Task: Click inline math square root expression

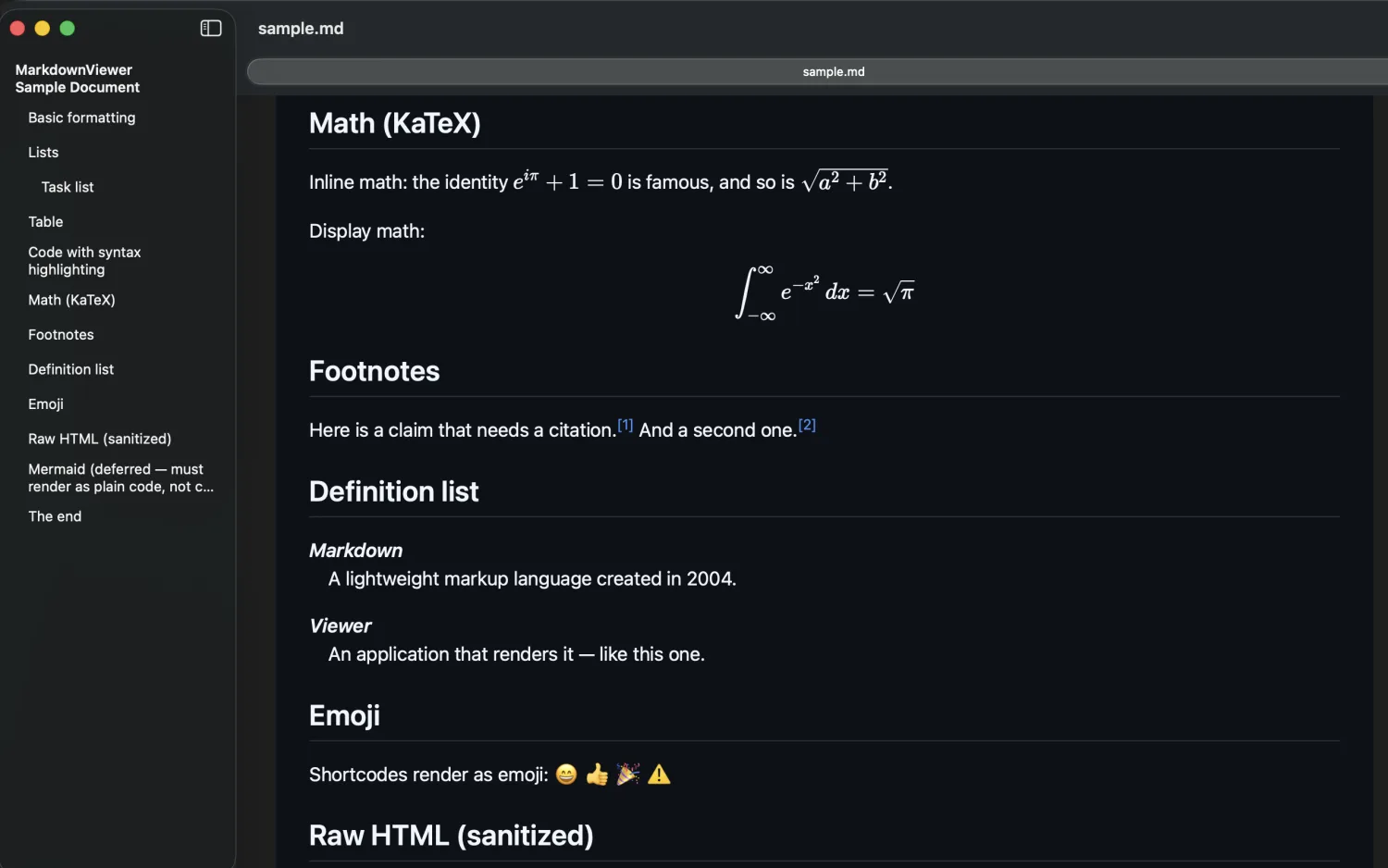Action: [x=845, y=181]
